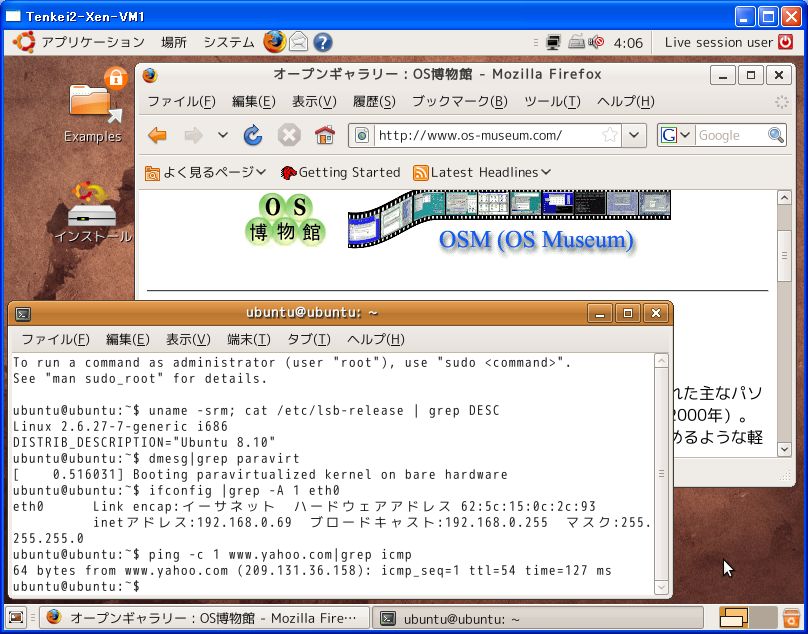Click the Linux 2.6.27-7-generic i686 output line

point(120,426)
